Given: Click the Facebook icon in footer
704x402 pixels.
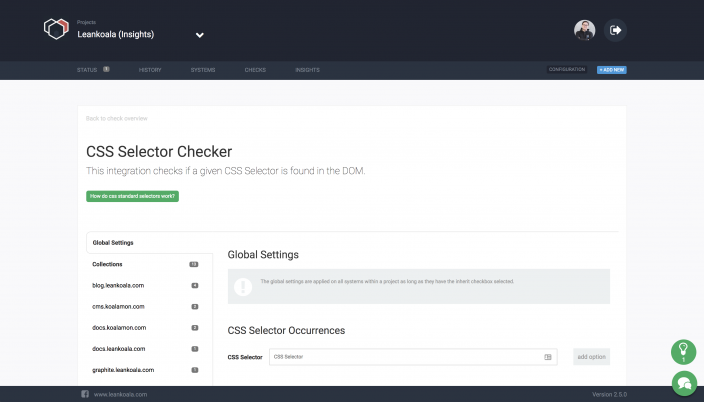Looking at the screenshot, I should point(85,394).
